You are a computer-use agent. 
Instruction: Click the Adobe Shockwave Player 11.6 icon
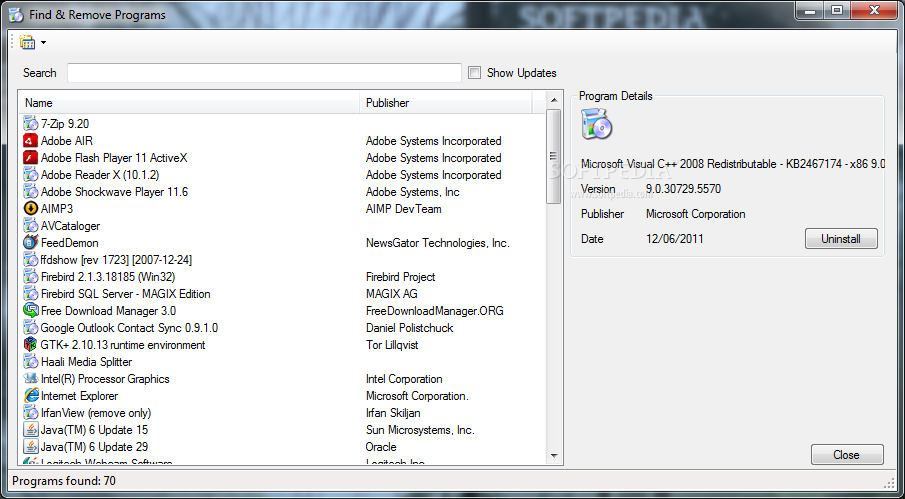[x=30, y=192]
